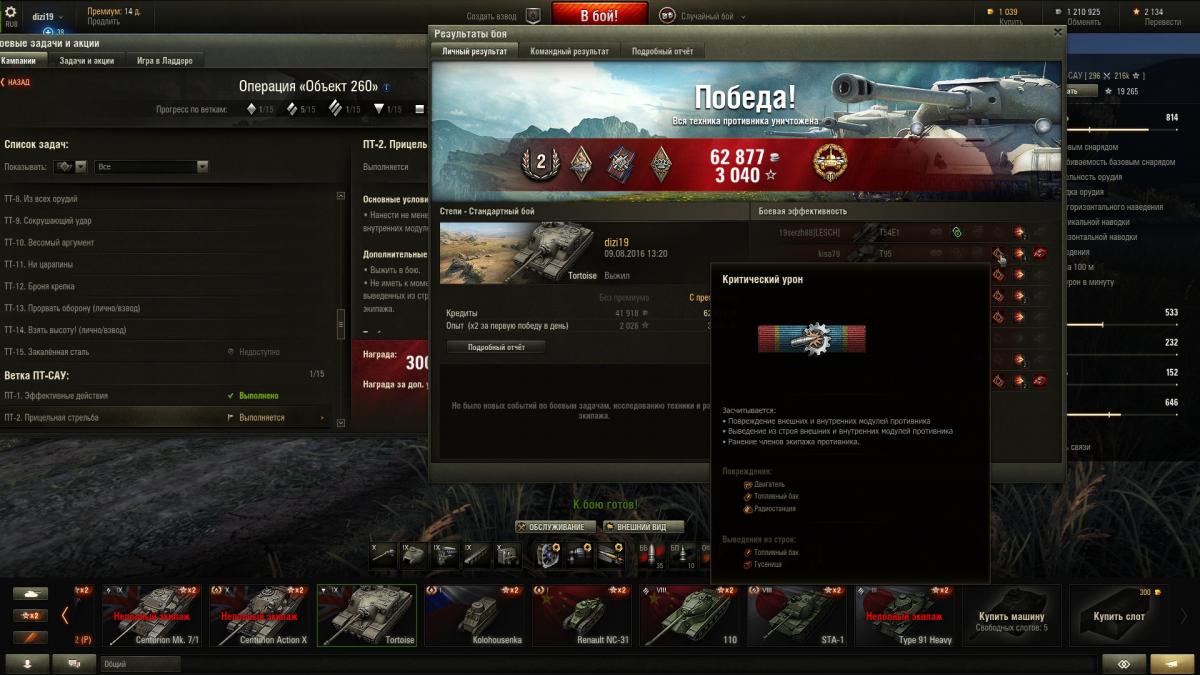
Task: Select the 110 tank in carousel
Action: point(687,616)
